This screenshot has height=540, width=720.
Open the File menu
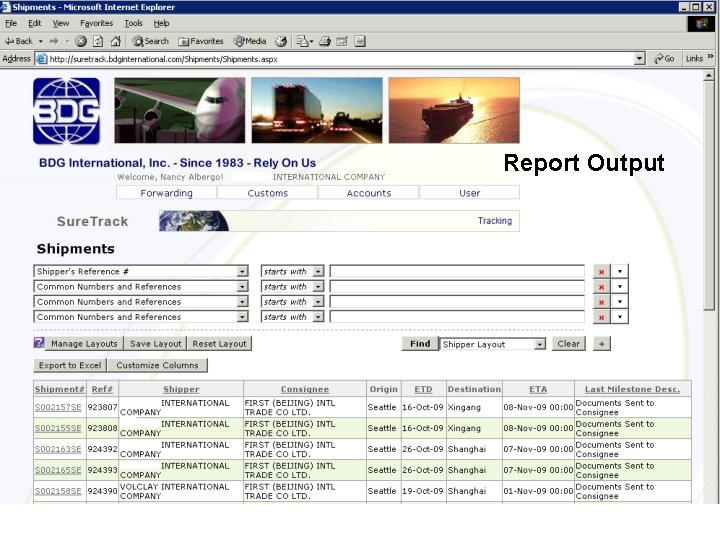coord(11,23)
